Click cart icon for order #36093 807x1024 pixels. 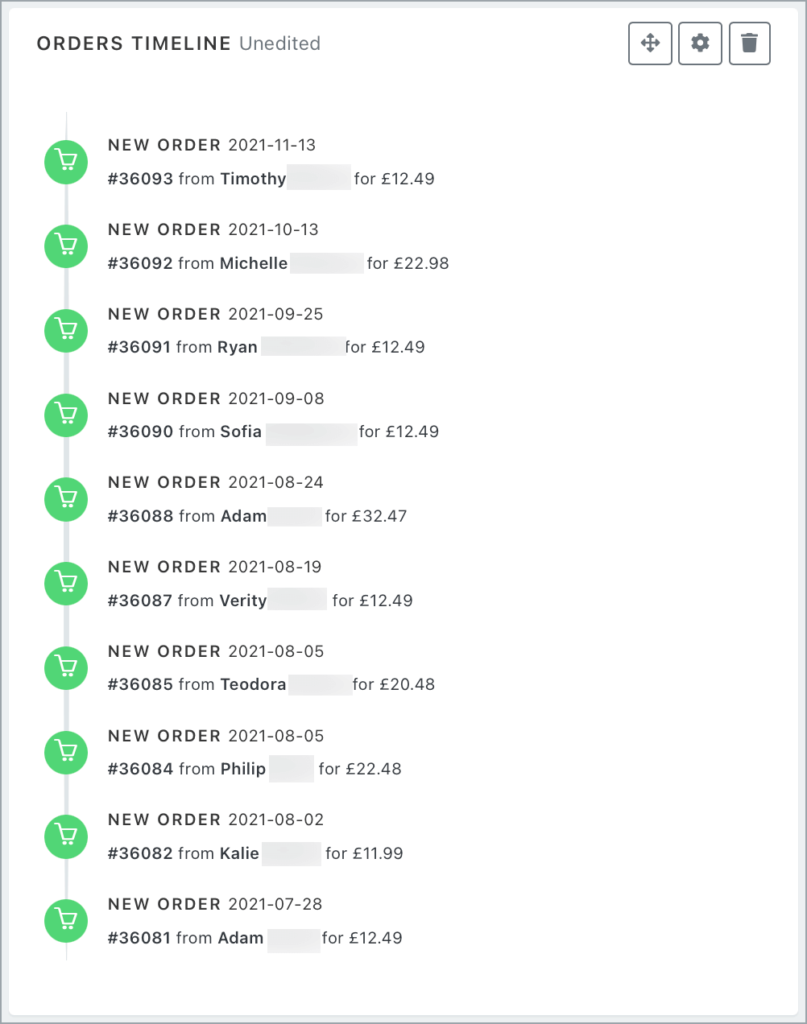[x=67, y=162]
